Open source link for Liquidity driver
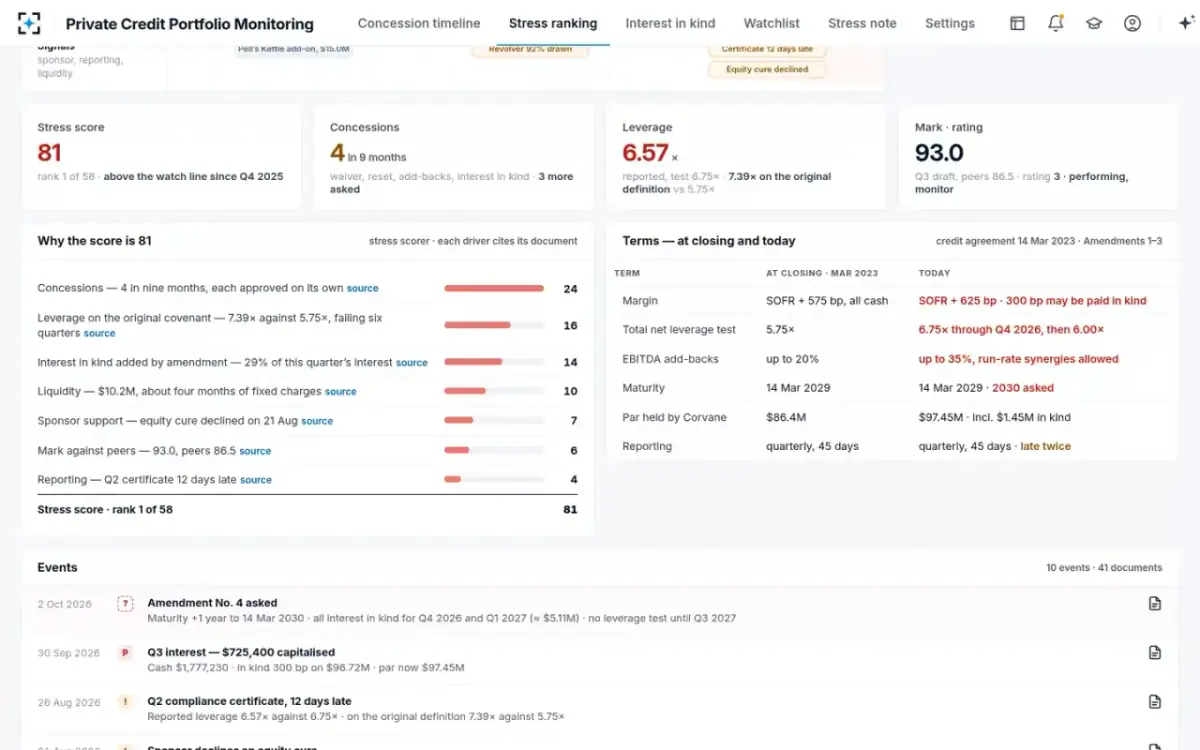Viewport: 1200px width, 750px height. [x=341, y=392]
